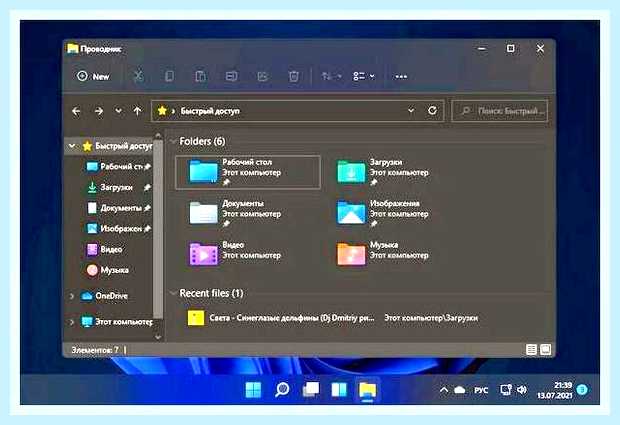Collapse the Folders (6) group
Image resolution: width=620 pixels, height=425 pixels.
tap(173, 141)
